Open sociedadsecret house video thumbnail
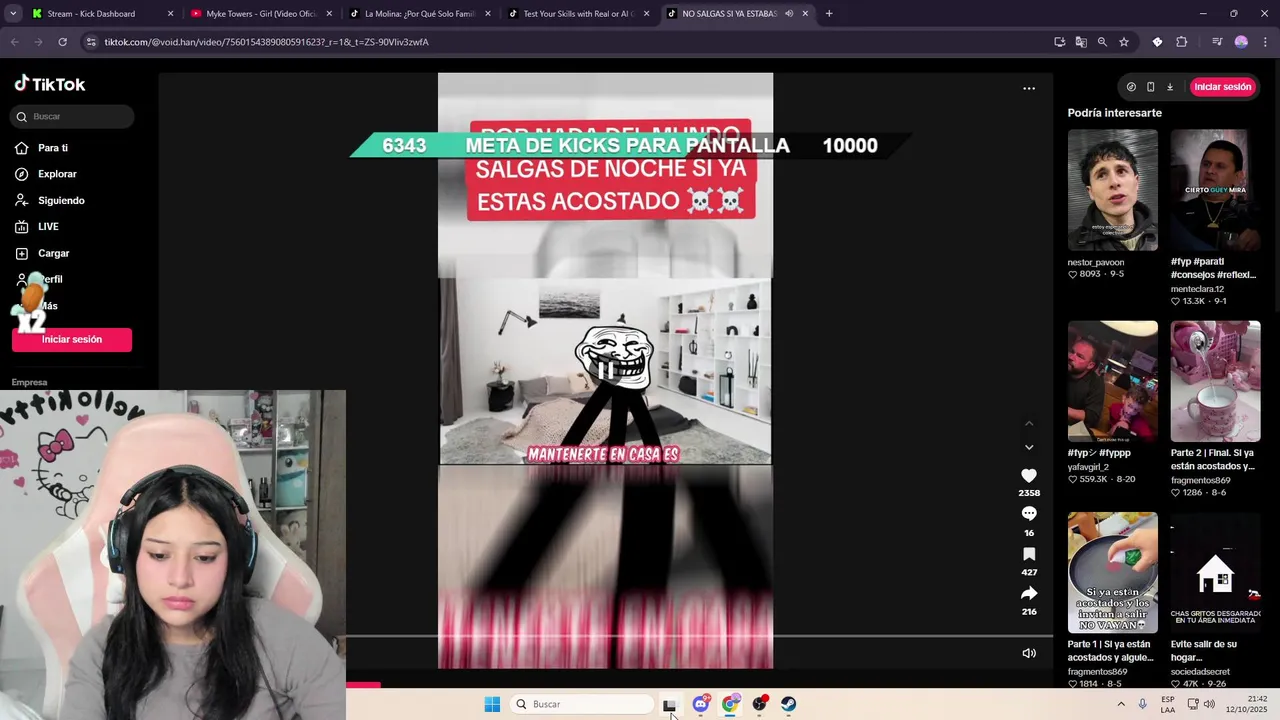The width and height of the screenshot is (1280, 720). click(1215, 573)
